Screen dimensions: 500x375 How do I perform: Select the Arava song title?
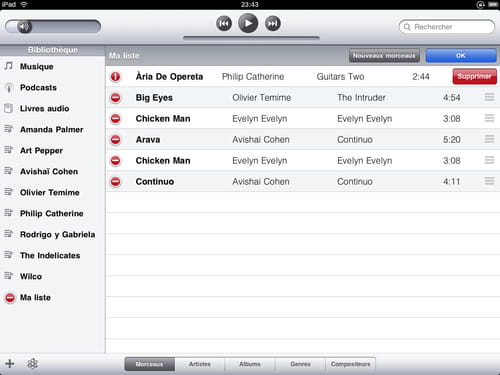[x=148, y=140]
